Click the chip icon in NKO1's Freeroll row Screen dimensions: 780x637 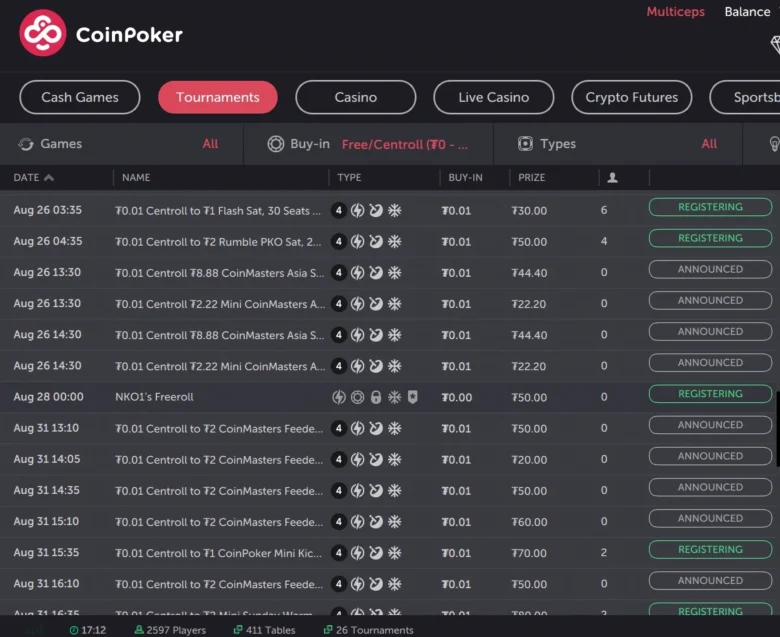357,397
